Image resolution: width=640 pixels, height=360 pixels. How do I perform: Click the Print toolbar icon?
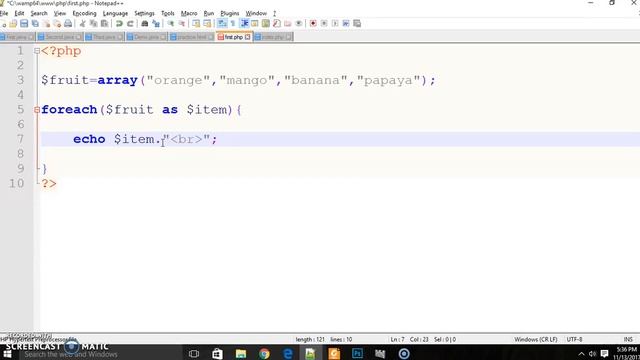coord(68,24)
